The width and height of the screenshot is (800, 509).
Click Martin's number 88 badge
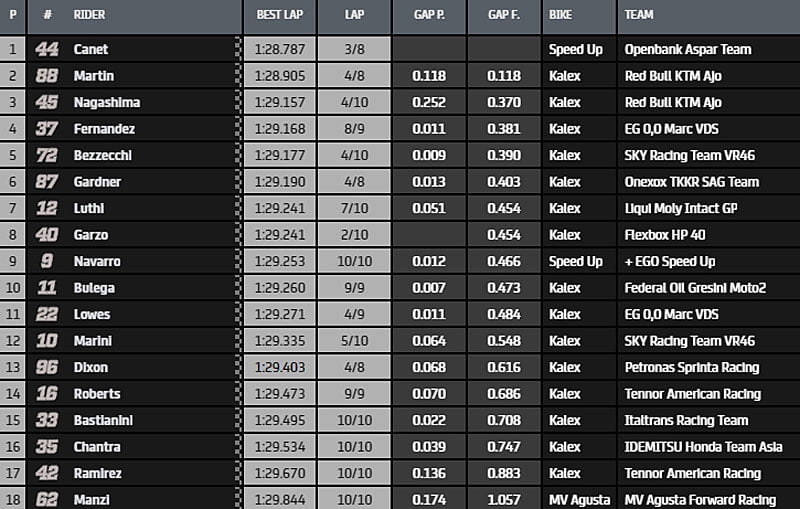click(47, 76)
